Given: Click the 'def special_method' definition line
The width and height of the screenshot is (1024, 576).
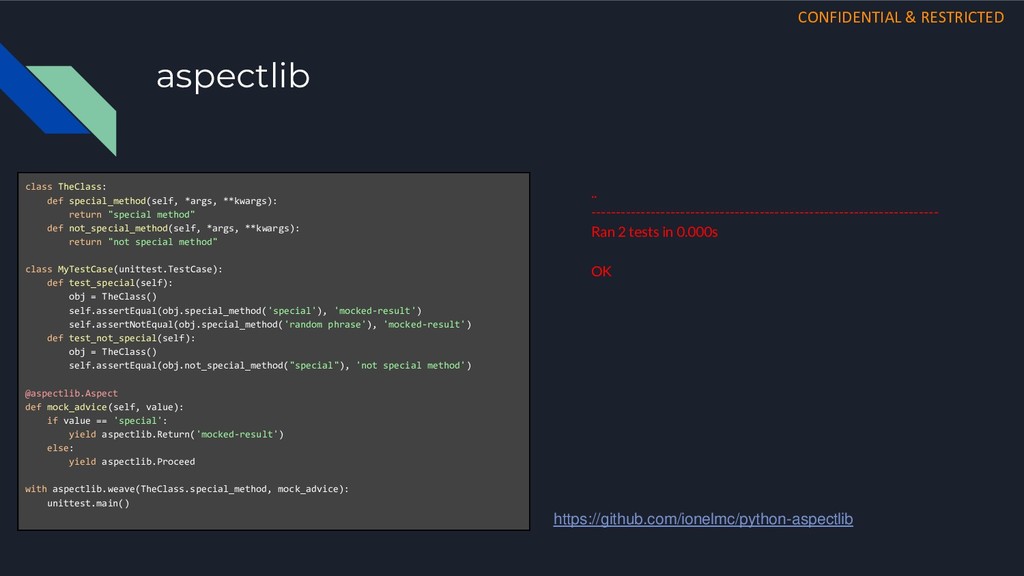Looking at the screenshot, I should 162,201.
